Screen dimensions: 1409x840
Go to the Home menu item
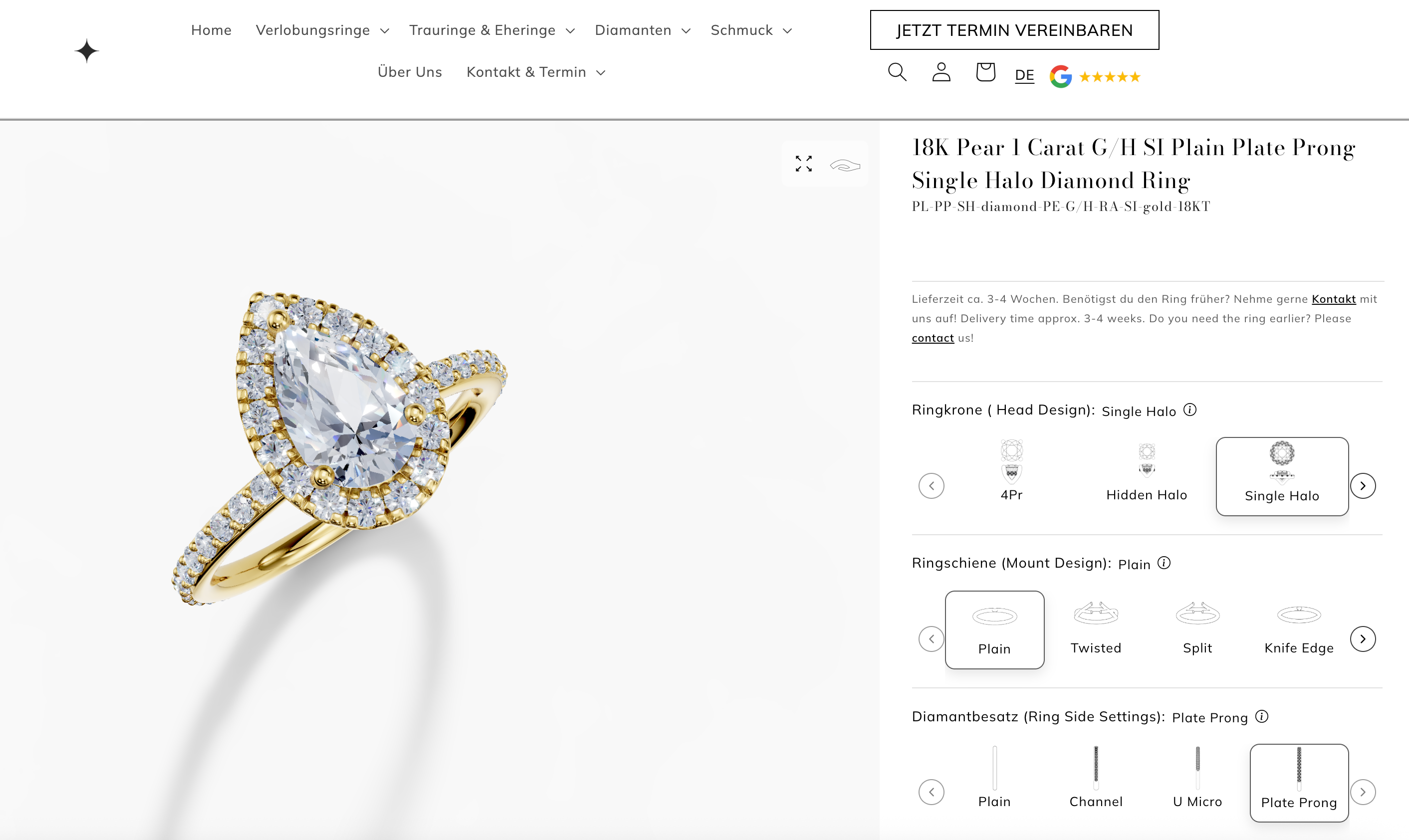tap(211, 30)
